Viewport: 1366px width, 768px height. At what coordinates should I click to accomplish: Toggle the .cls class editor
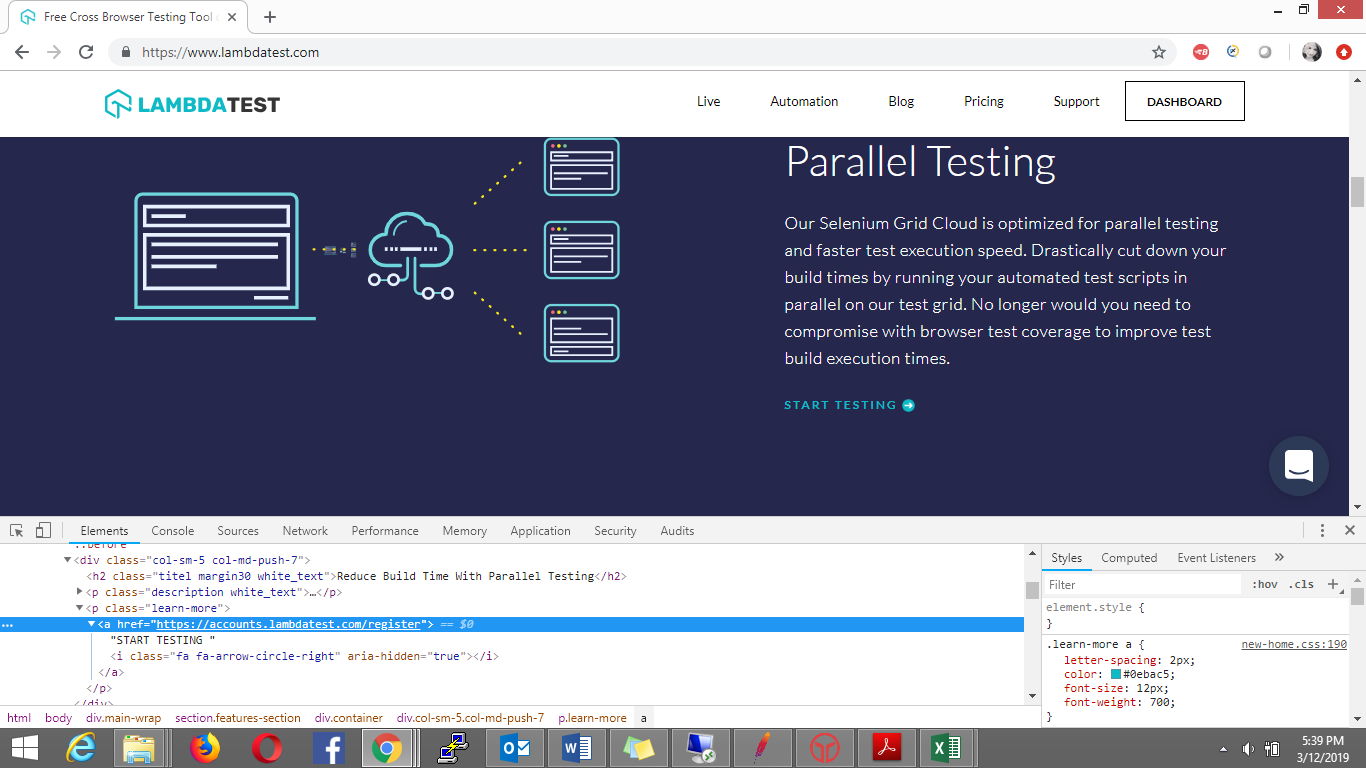click(x=1301, y=585)
